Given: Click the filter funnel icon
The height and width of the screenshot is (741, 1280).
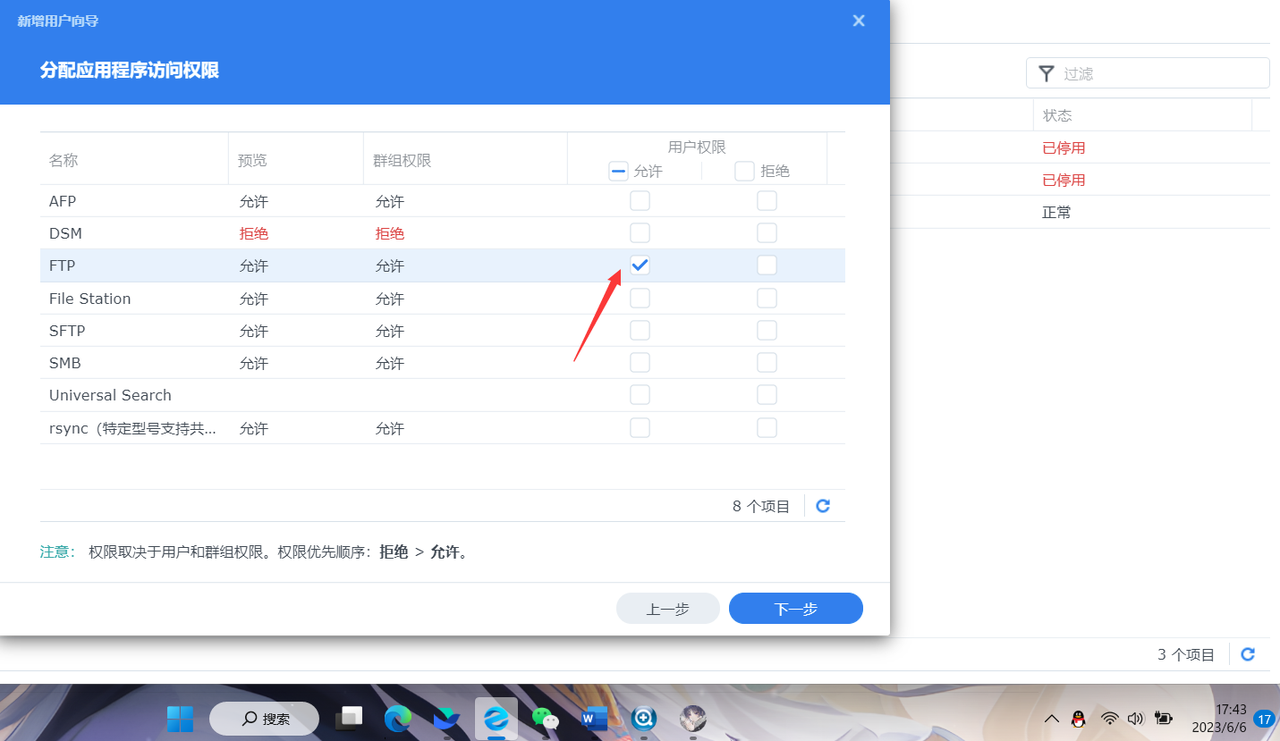Looking at the screenshot, I should 1046,73.
